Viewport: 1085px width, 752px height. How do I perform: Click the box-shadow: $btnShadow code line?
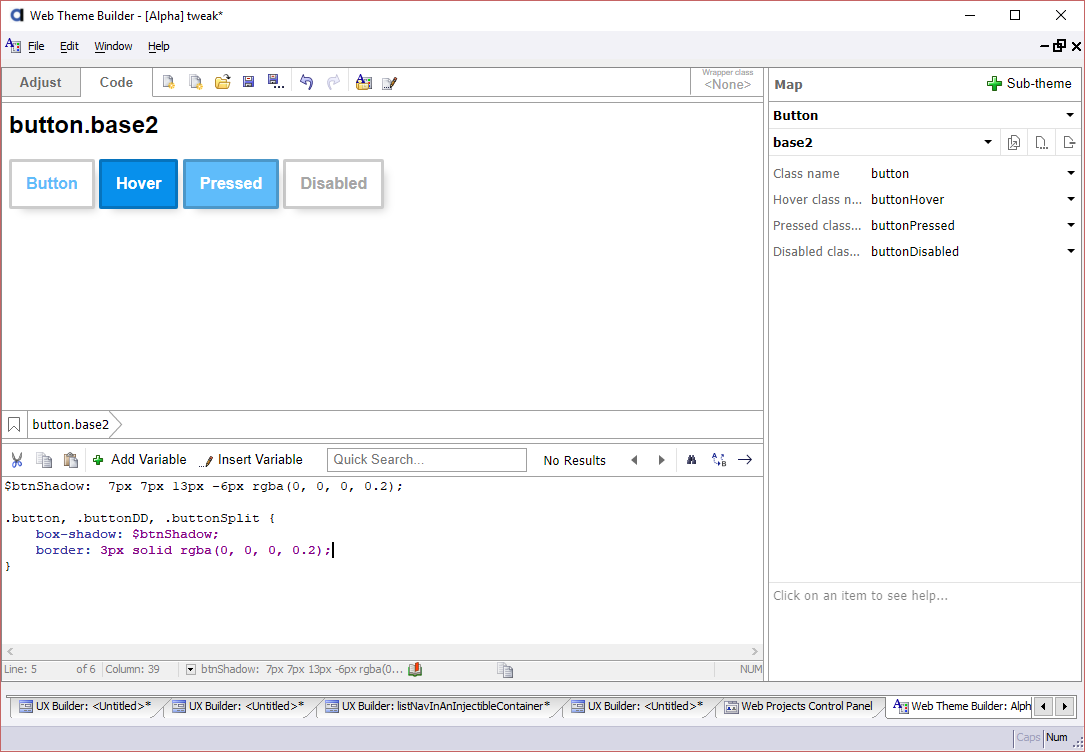[x=127, y=535]
